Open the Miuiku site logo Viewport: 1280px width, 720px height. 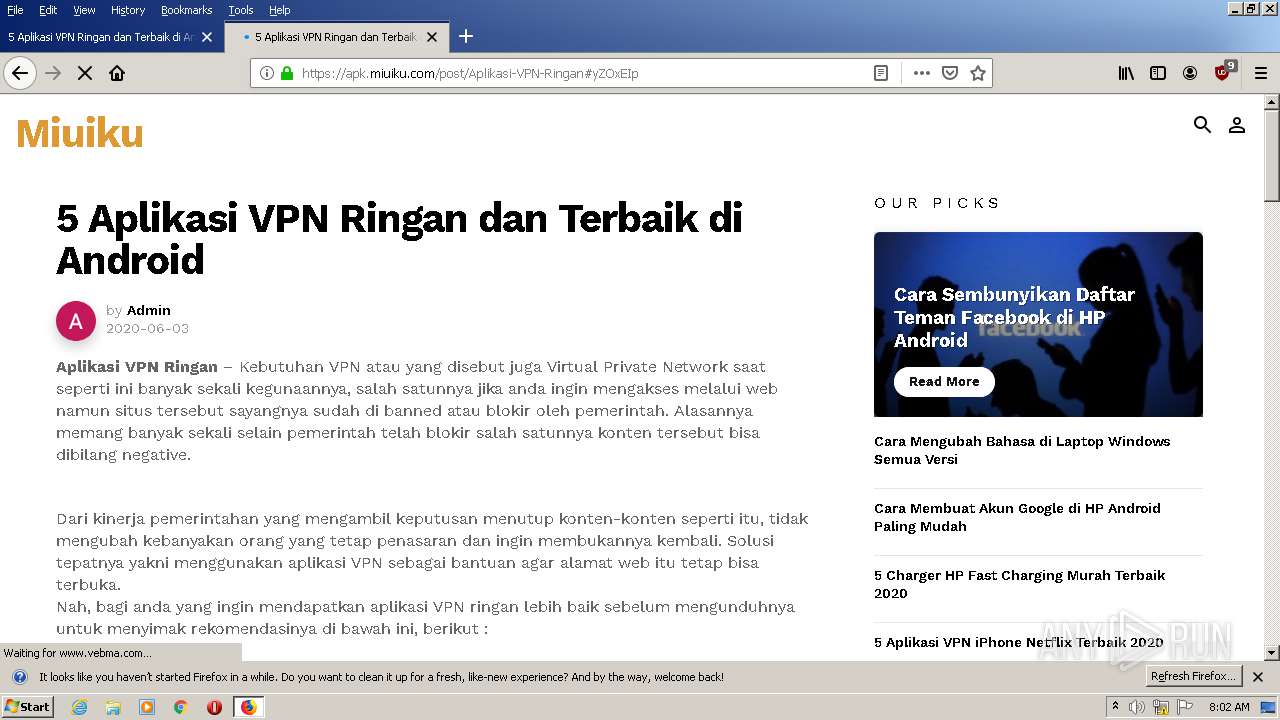point(80,133)
